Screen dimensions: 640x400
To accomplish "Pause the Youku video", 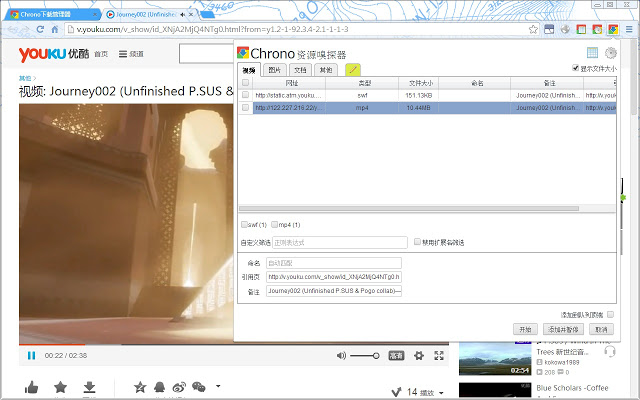I will pos(31,356).
